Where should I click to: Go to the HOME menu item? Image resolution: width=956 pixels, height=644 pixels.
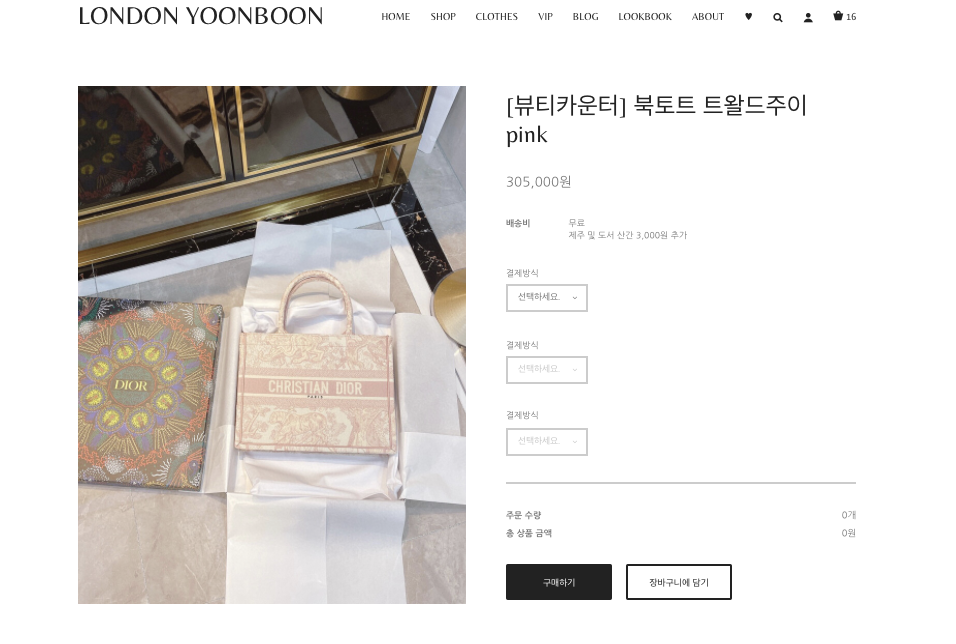tap(396, 16)
